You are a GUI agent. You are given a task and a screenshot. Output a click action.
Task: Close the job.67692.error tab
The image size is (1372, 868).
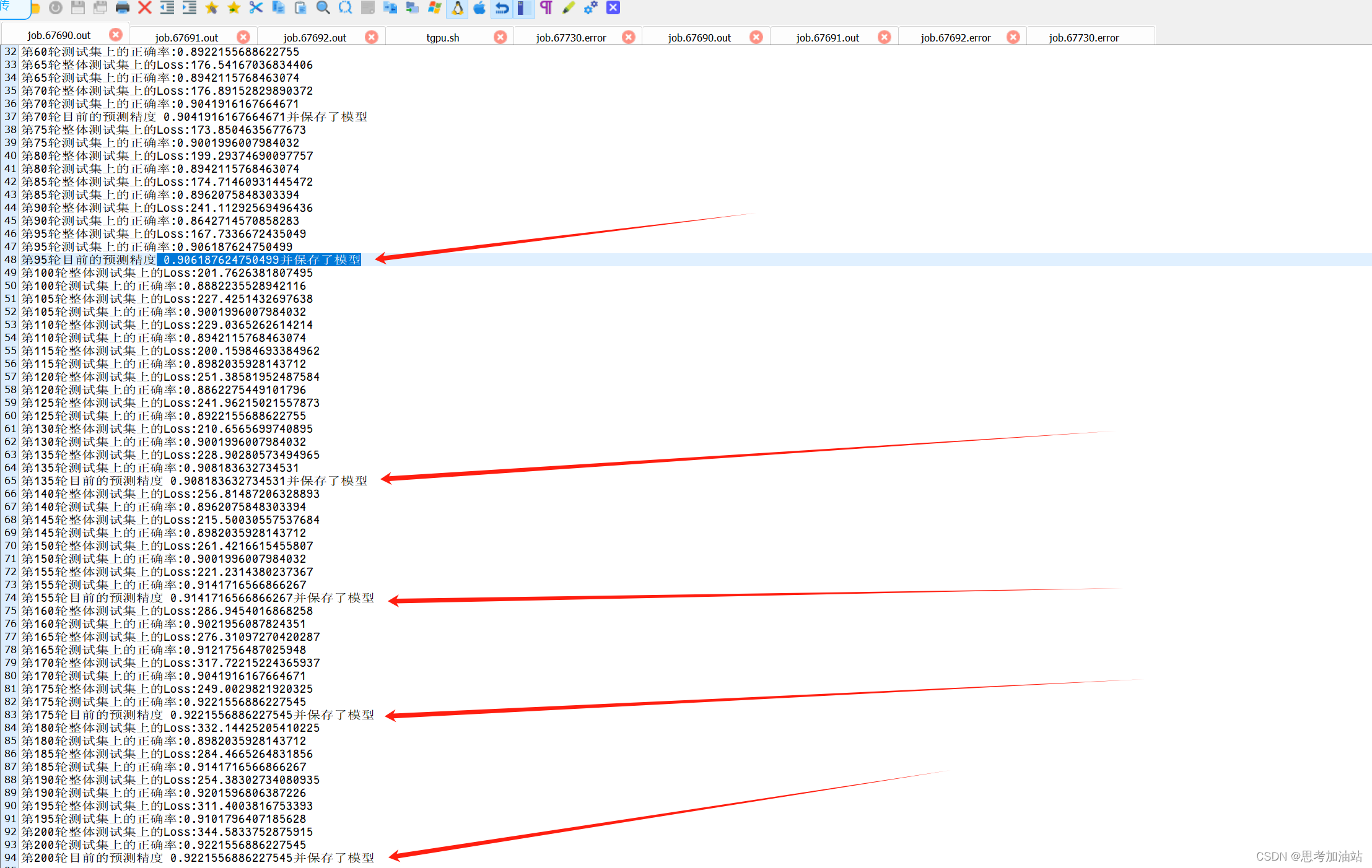[1013, 37]
